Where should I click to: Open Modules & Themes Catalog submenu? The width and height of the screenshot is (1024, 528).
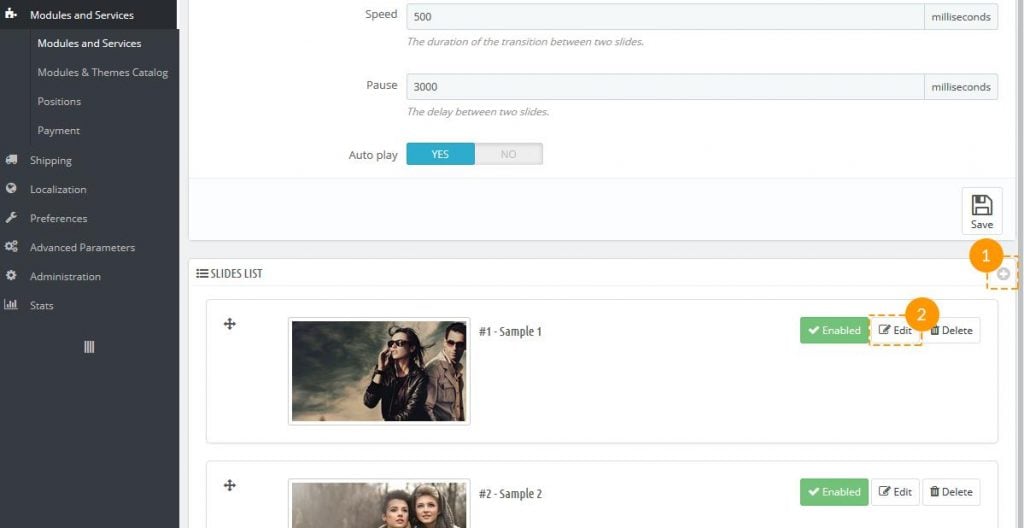(x=102, y=72)
